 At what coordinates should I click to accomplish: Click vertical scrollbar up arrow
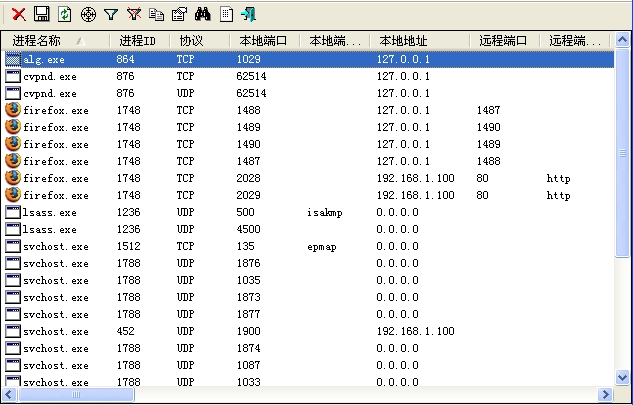tap(622, 40)
